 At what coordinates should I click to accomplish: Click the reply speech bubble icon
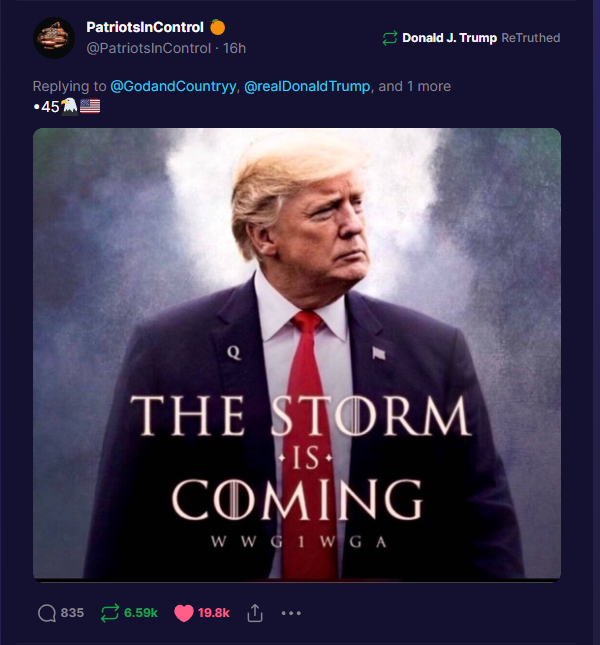point(46,613)
